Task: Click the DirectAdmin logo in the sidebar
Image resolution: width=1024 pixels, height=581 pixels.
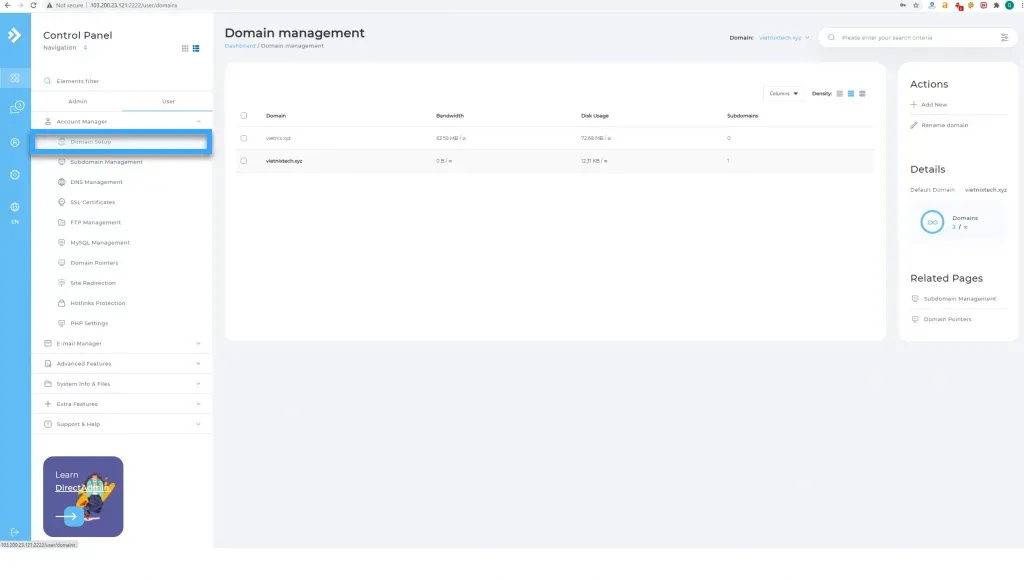Action: pos(15,36)
